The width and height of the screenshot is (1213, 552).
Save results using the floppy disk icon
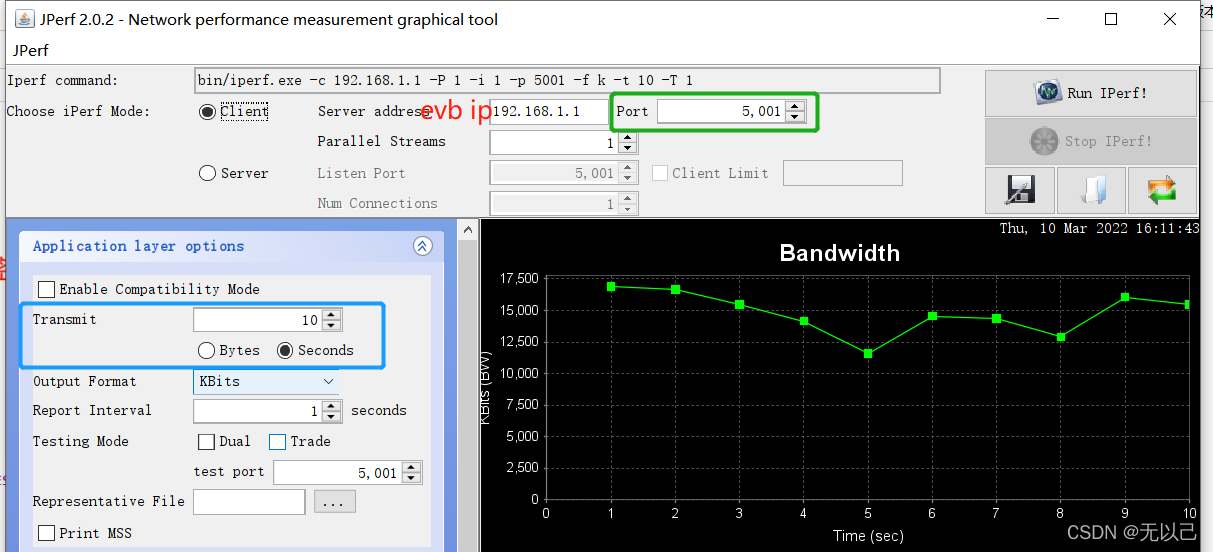1020,190
